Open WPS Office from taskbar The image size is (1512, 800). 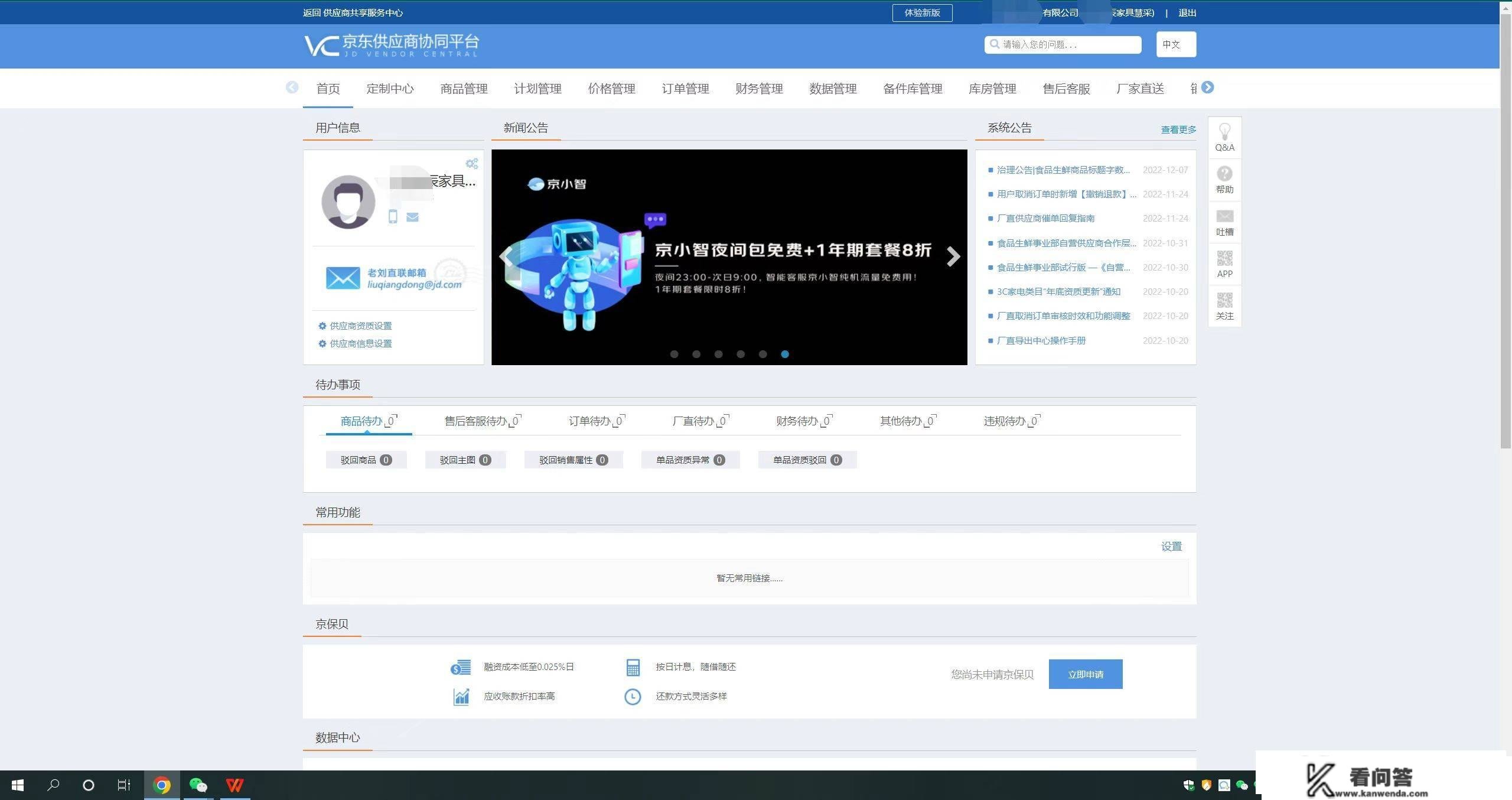[x=235, y=785]
